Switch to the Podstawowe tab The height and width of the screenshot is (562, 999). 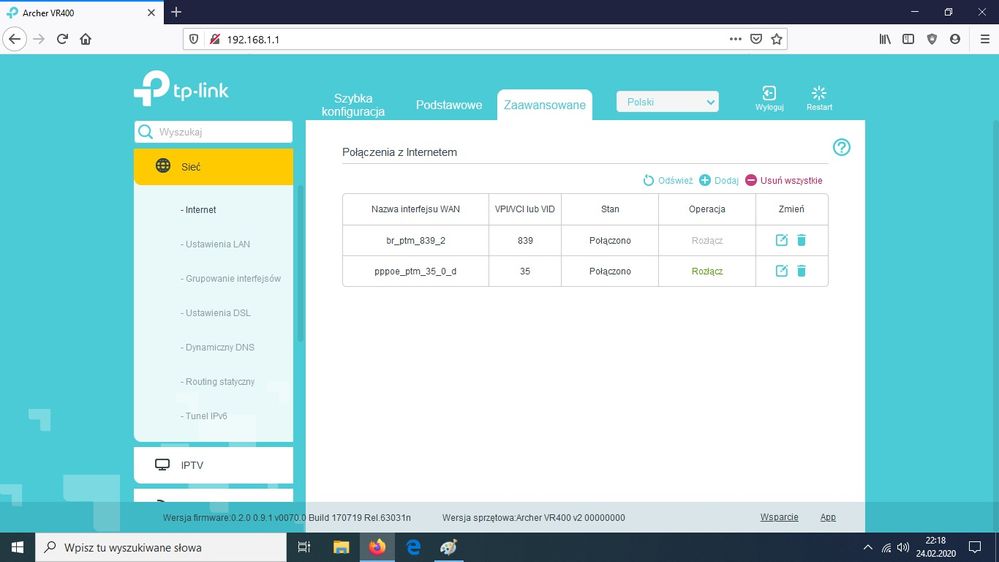pyautogui.click(x=449, y=105)
